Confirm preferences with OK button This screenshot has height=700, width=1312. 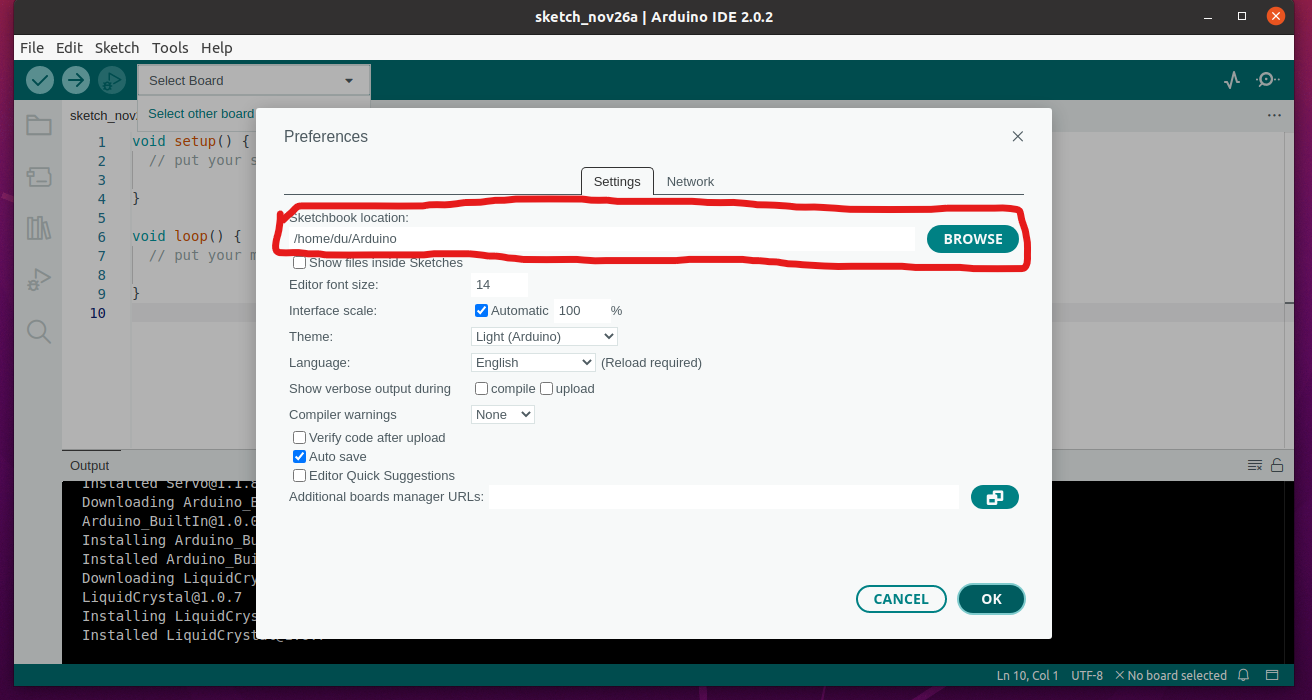tap(991, 599)
